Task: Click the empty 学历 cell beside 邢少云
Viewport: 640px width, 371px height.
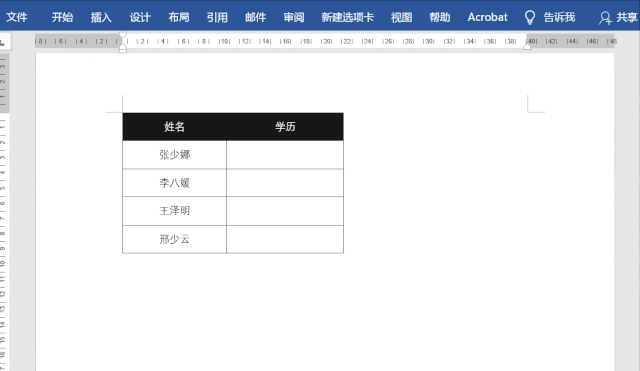Action: (x=285, y=239)
